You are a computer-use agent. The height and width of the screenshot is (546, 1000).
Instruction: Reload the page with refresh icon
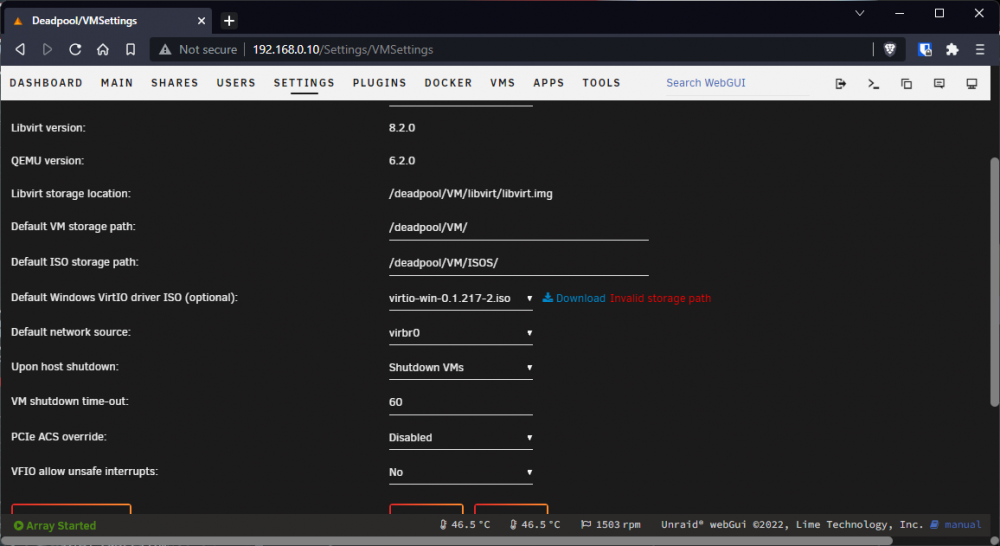(75, 49)
